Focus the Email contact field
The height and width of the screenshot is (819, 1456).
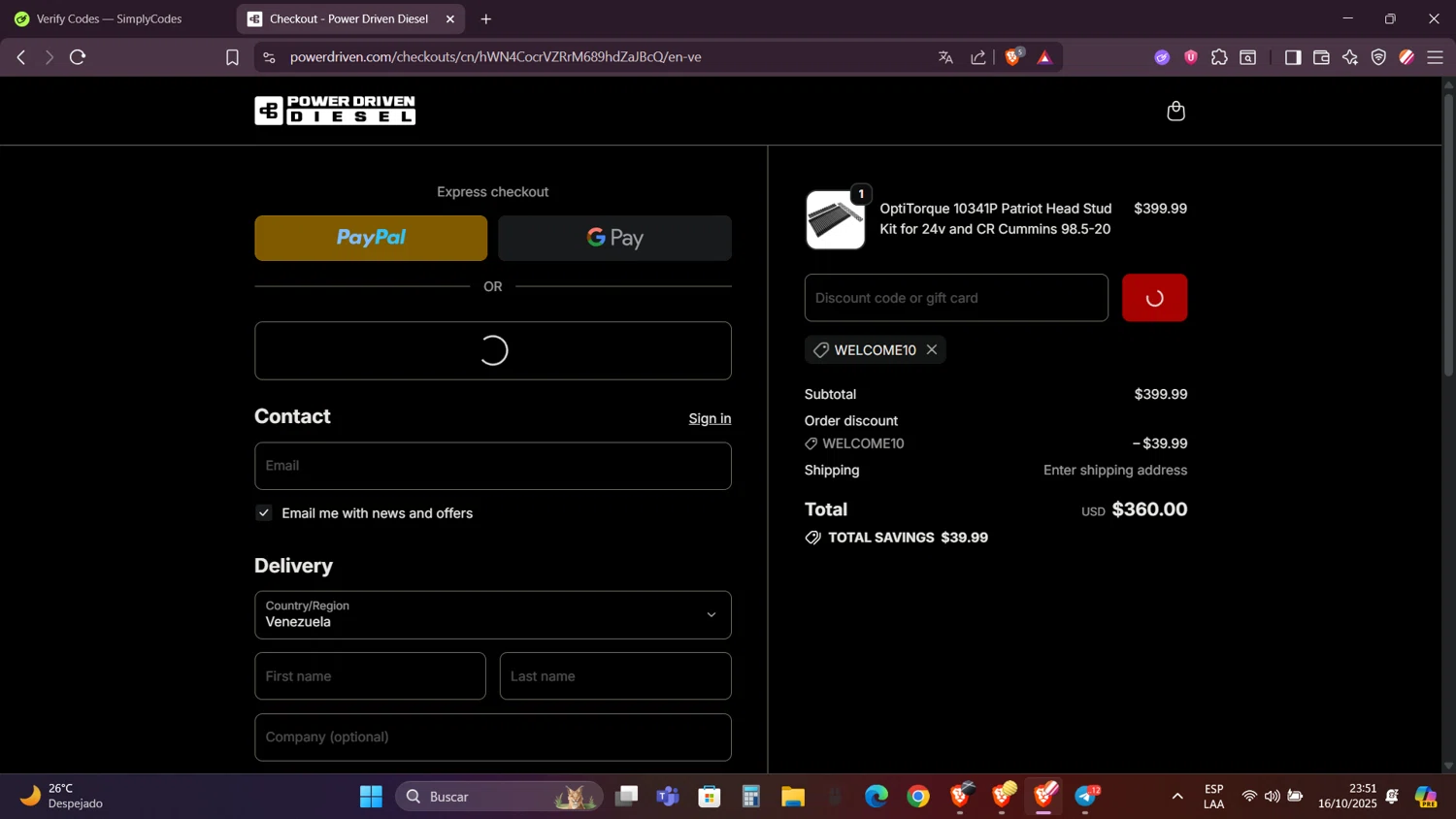pyautogui.click(x=493, y=466)
